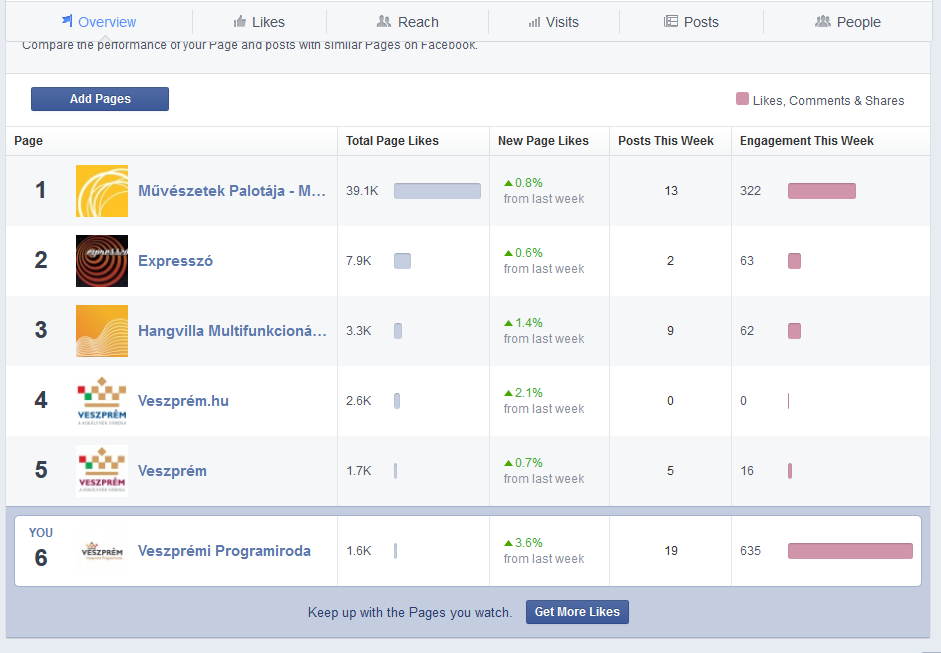This screenshot has width=941, height=653.
Task: Go to the Visits tab
Action: coord(553,22)
